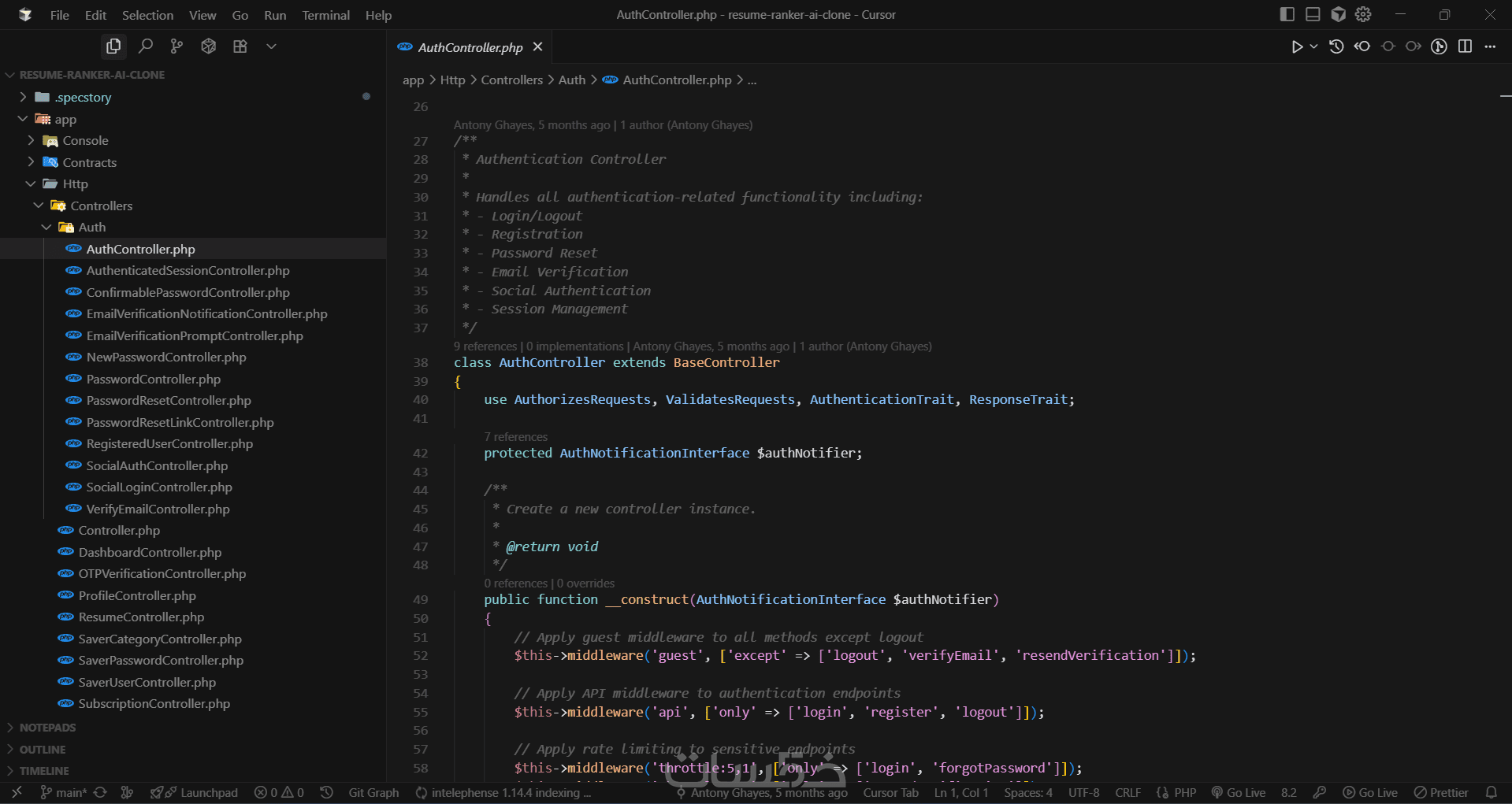This screenshot has width=1512, height=804.
Task: Open changes with previous revision icon
Action: click(x=1362, y=46)
